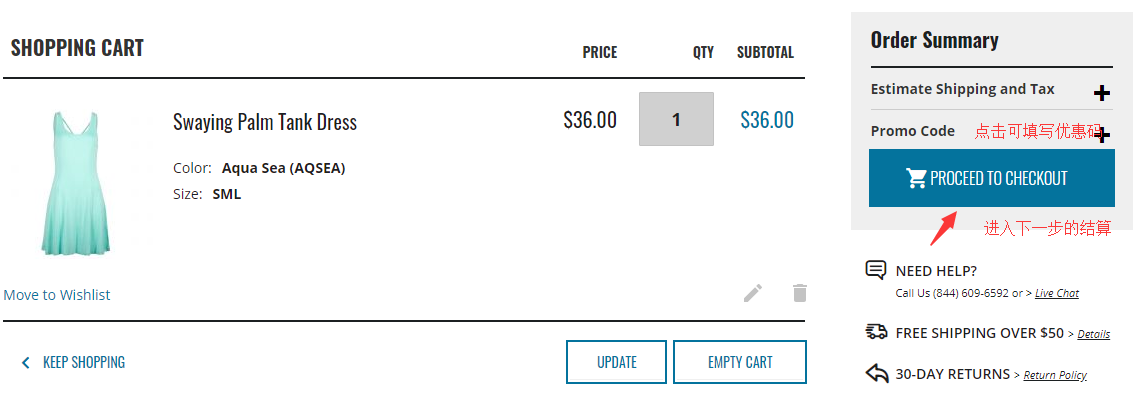
Task: Click the free shipping truck icon
Action: point(876,332)
